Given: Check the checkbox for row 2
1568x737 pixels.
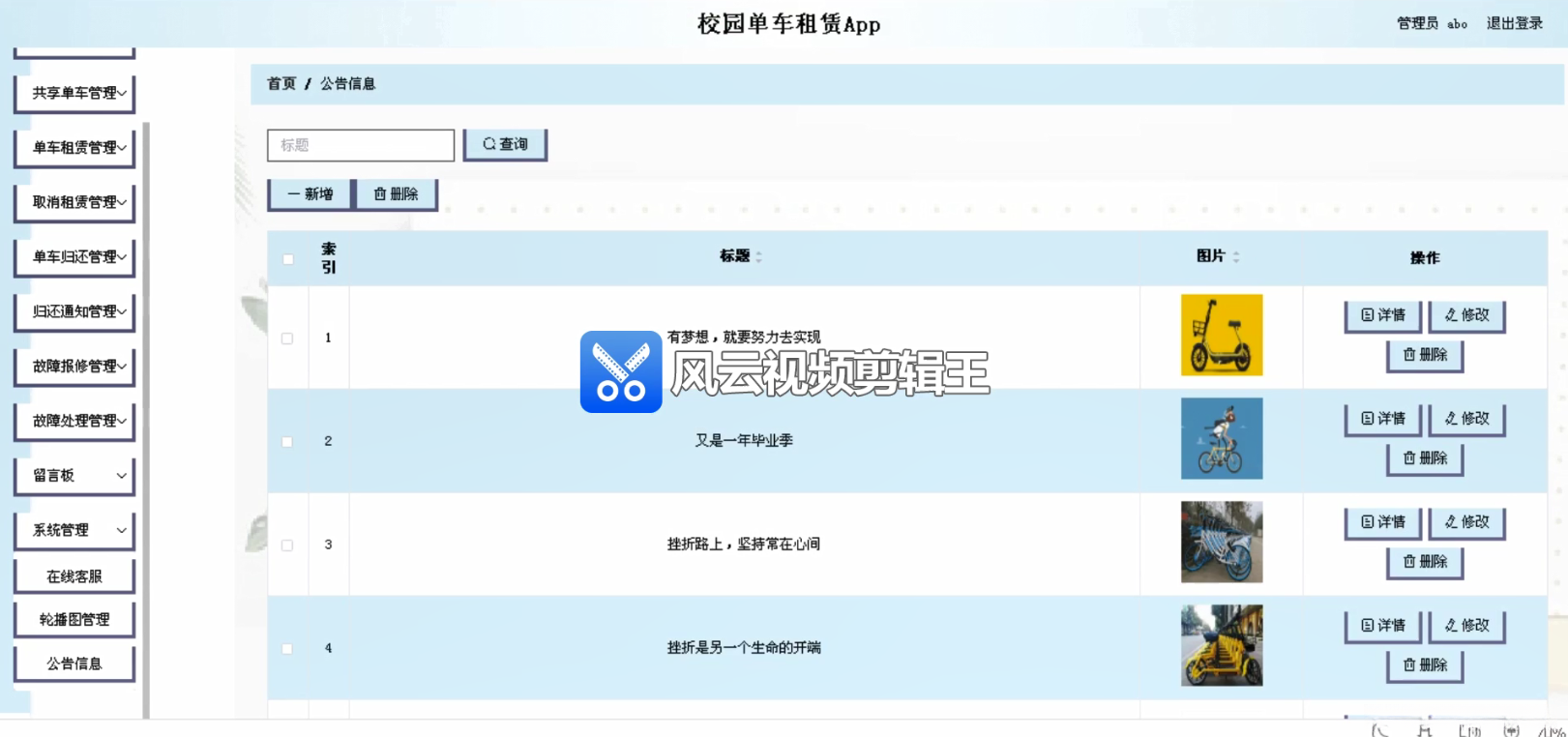Looking at the screenshot, I should (x=287, y=442).
